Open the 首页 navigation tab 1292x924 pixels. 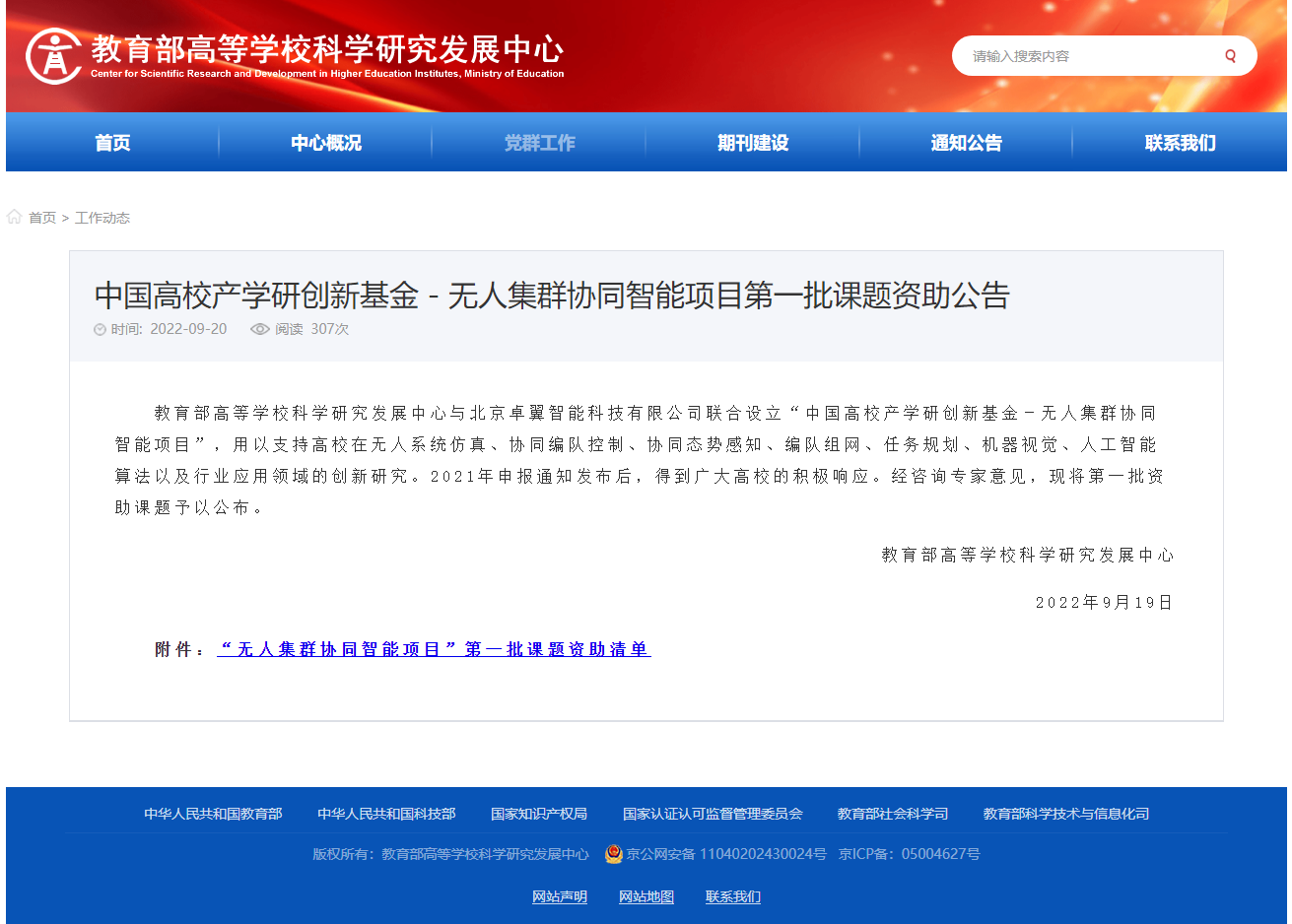click(x=112, y=143)
